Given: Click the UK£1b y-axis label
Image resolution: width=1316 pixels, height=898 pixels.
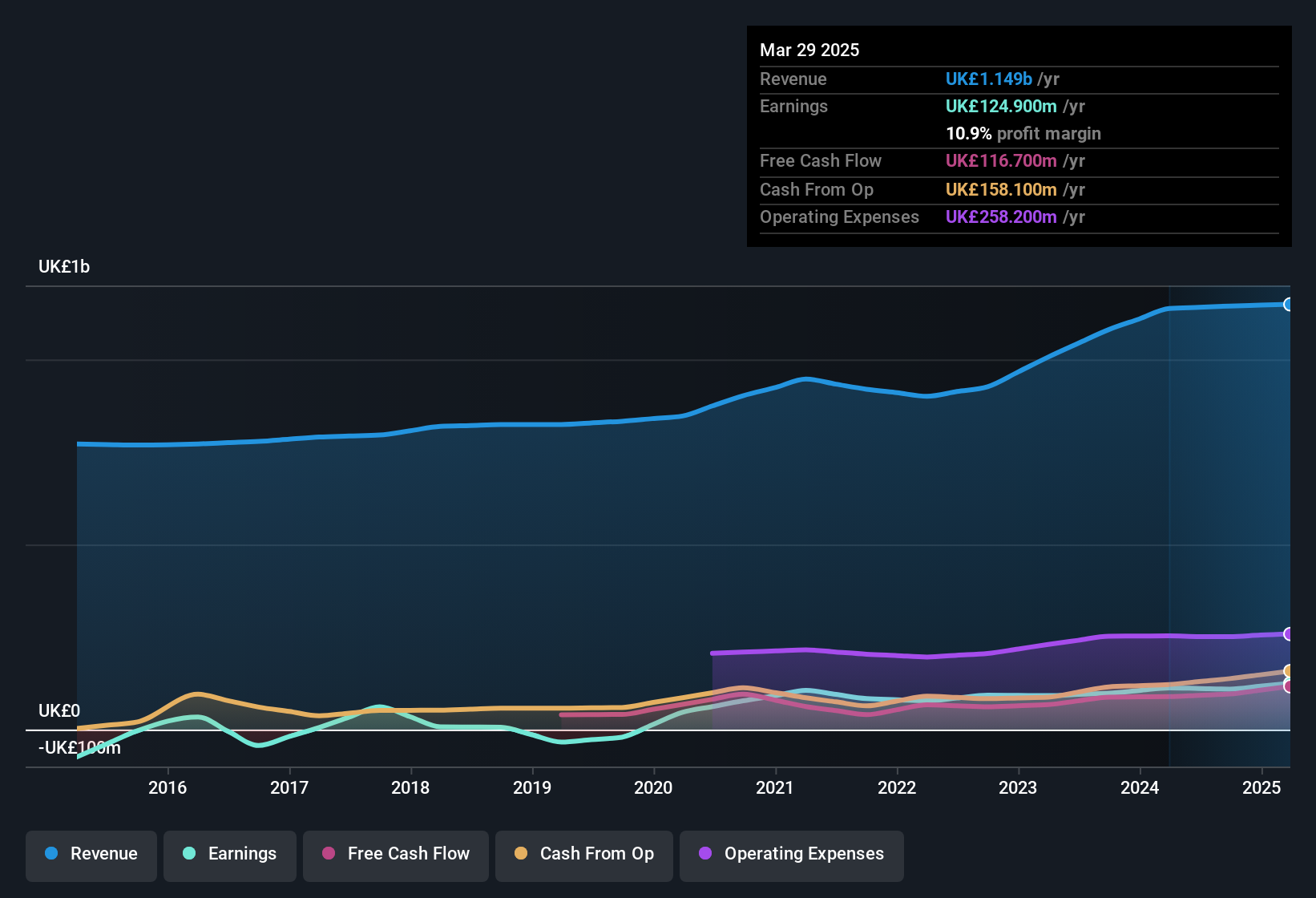Looking at the screenshot, I should click(x=63, y=267).
